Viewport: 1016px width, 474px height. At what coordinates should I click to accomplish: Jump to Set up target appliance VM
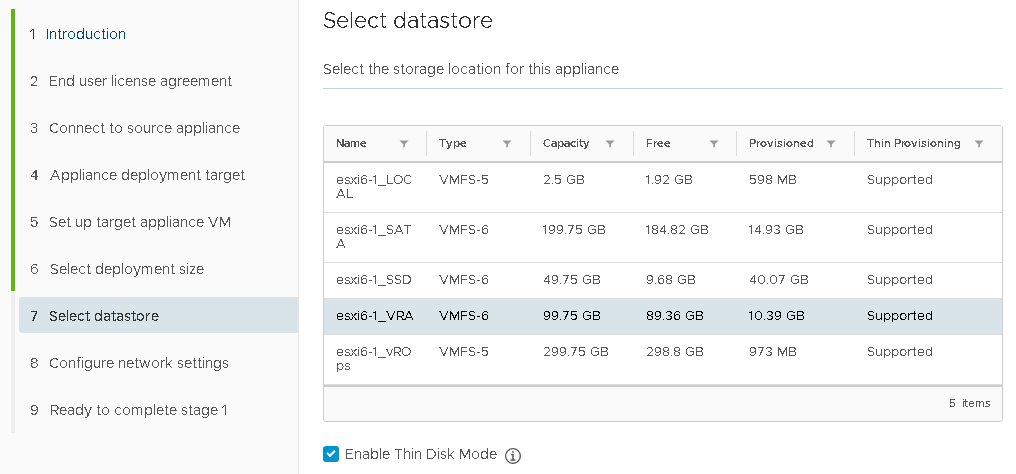tap(140, 222)
